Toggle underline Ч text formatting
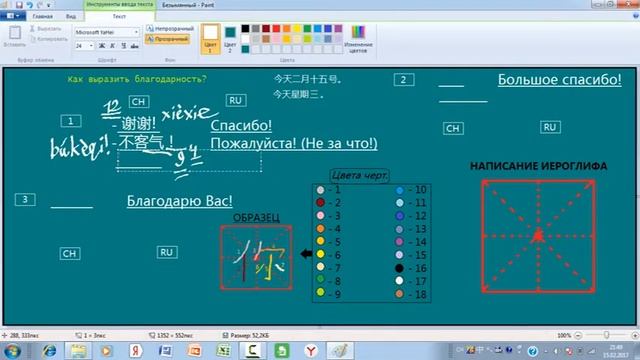 [124, 46]
